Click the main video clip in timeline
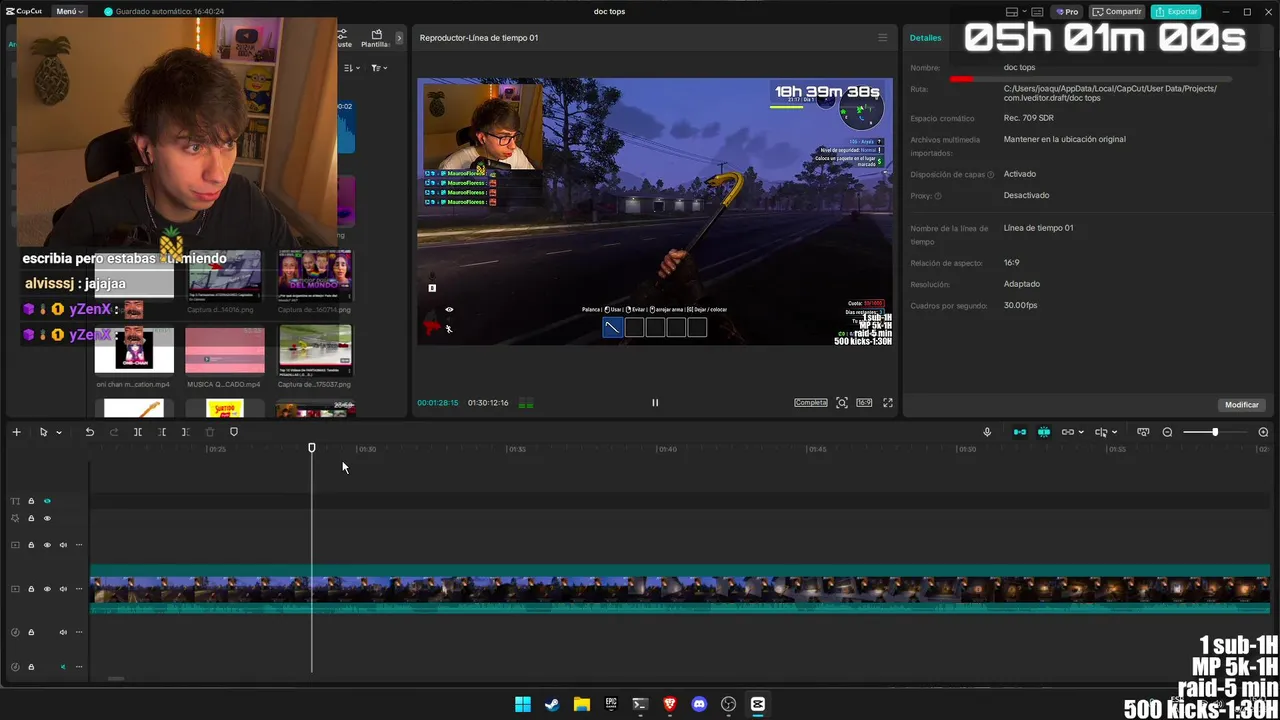The width and height of the screenshot is (1280, 720). (x=680, y=589)
